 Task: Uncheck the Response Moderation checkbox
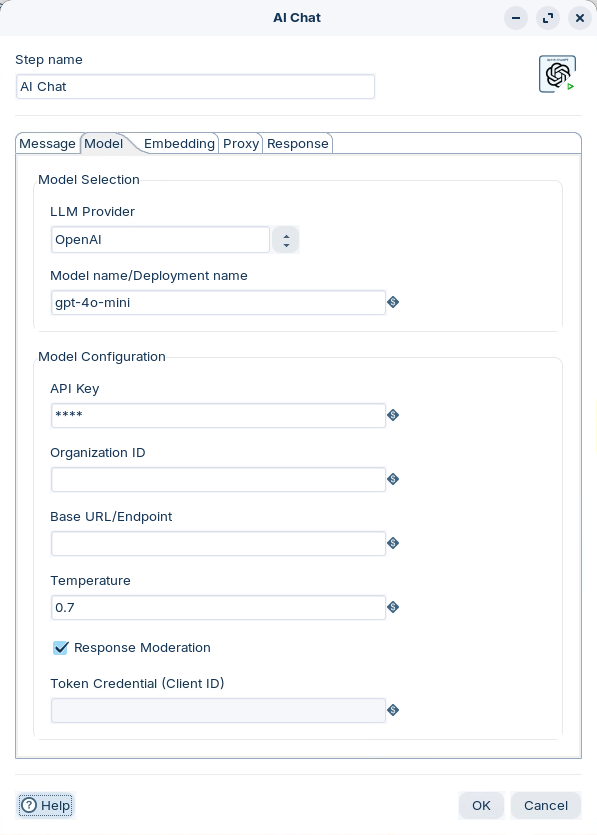pyautogui.click(x=61, y=648)
